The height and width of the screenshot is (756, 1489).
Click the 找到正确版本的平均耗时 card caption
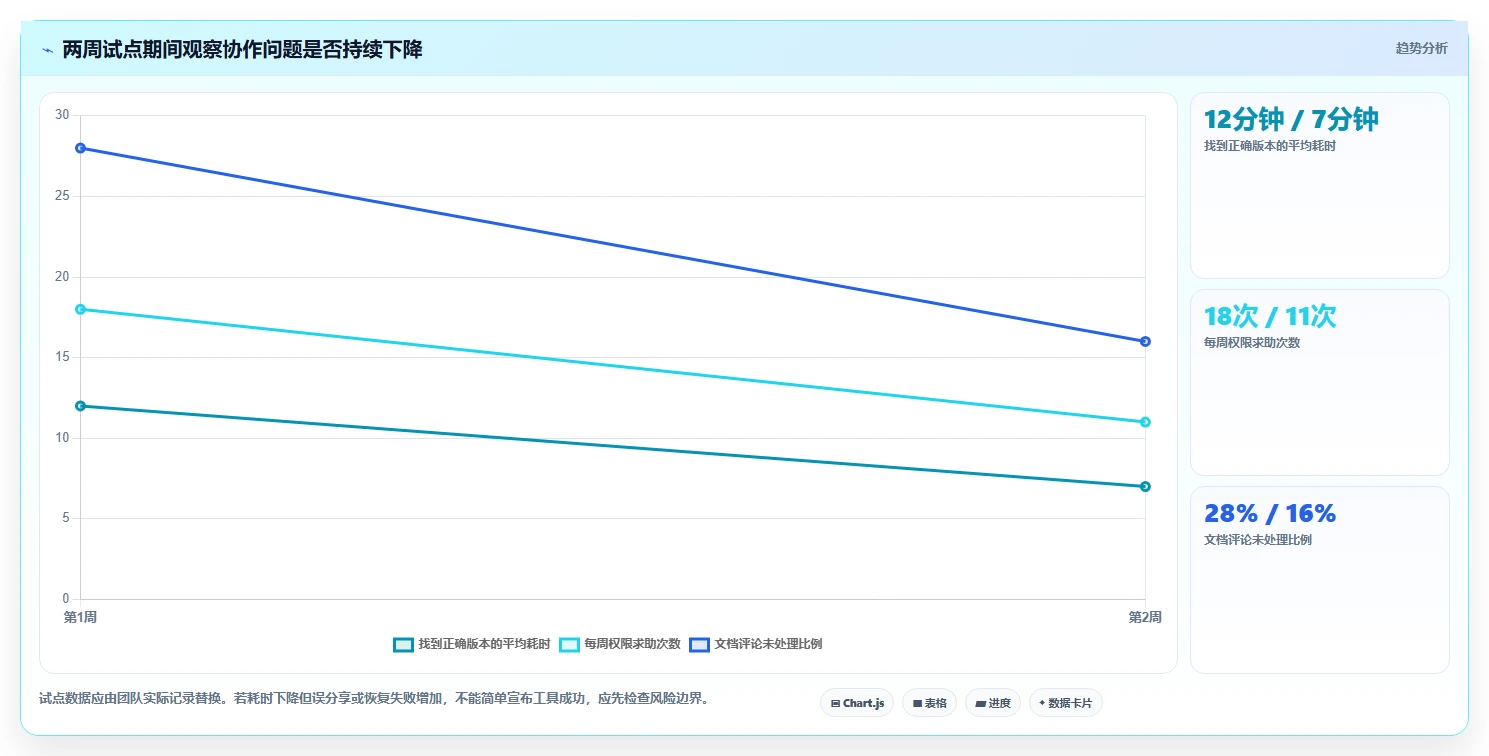coord(1270,146)
